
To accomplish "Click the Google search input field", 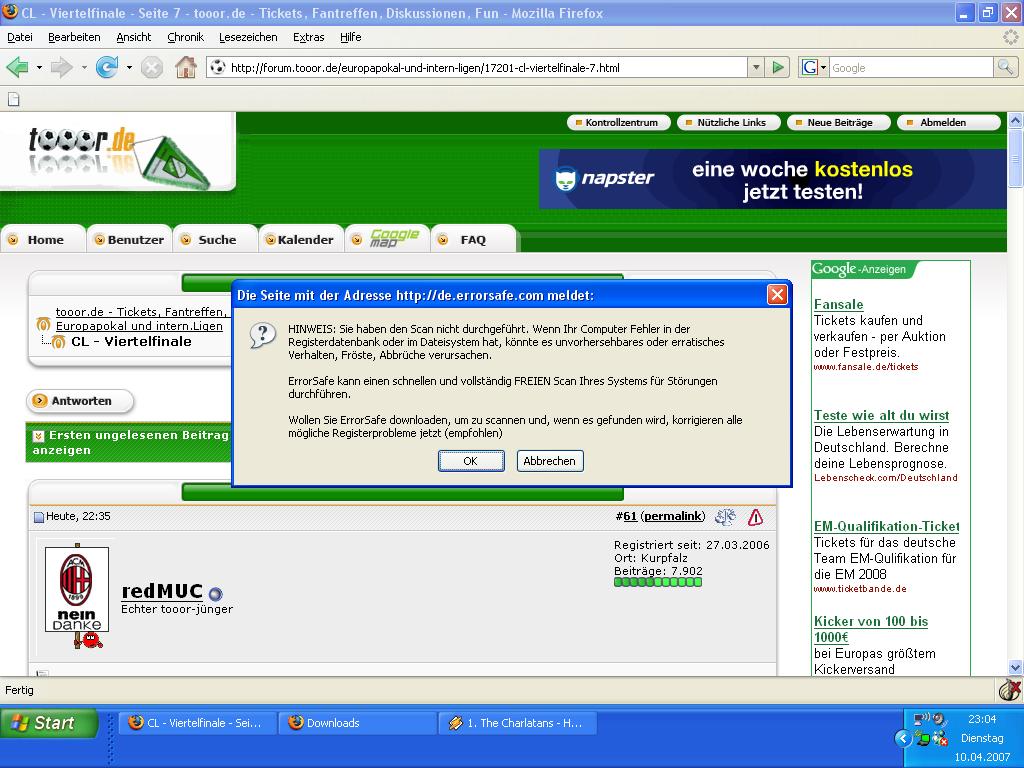I will (x=910, y=67).
